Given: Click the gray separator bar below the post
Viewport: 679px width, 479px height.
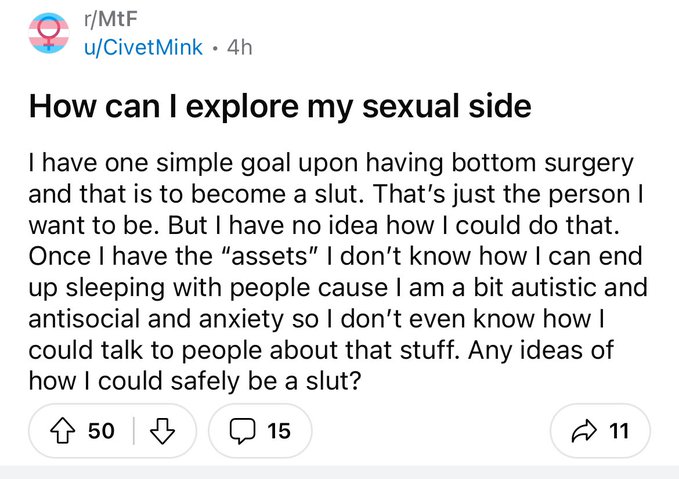Looking at the screenshot, I should (339, 471).
